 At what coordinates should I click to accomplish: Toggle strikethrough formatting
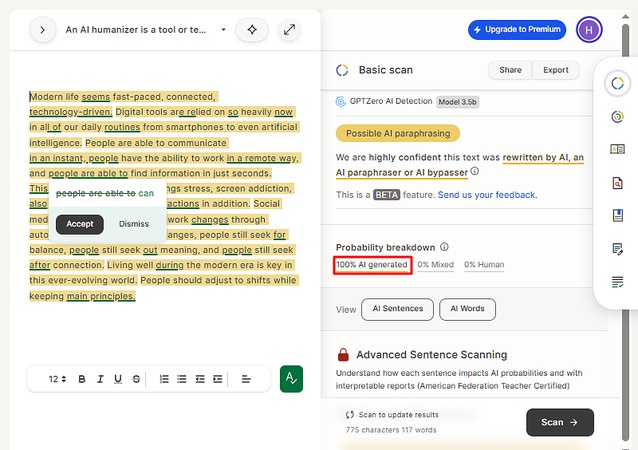coord(136,379)
